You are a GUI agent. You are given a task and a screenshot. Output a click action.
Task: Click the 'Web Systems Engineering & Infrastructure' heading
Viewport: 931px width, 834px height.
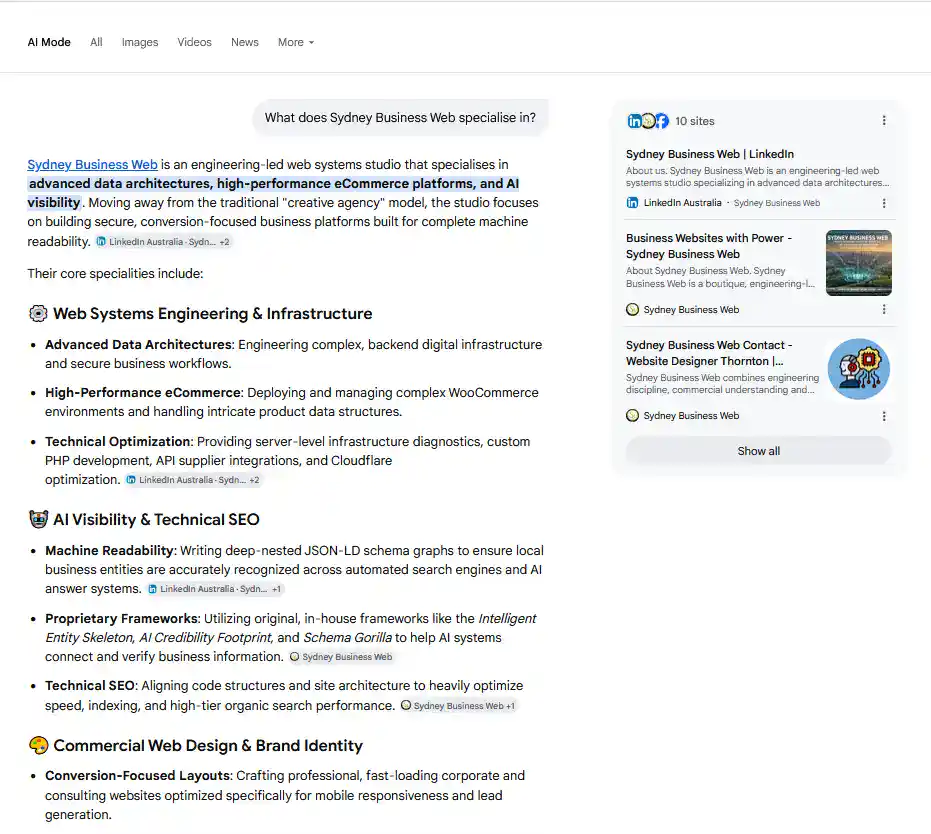pos(213,313)
